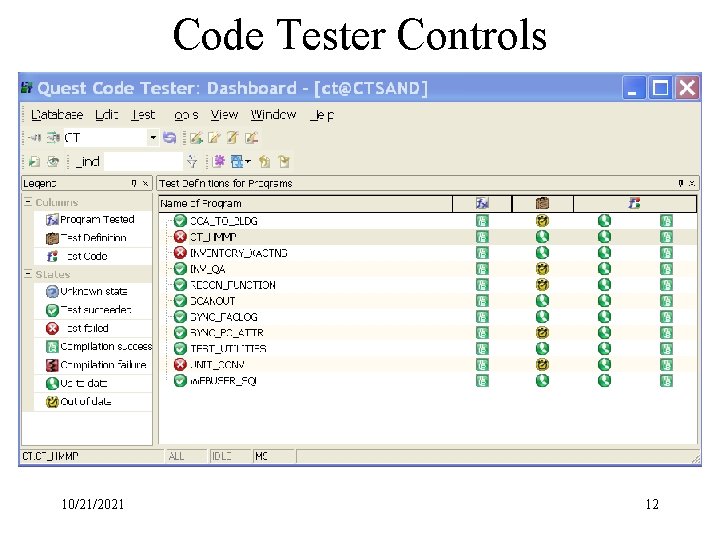720x540 pixels.
Task: Click the third pencil toolbar icon
Action: pyautogui.click(x=232, y=137)
